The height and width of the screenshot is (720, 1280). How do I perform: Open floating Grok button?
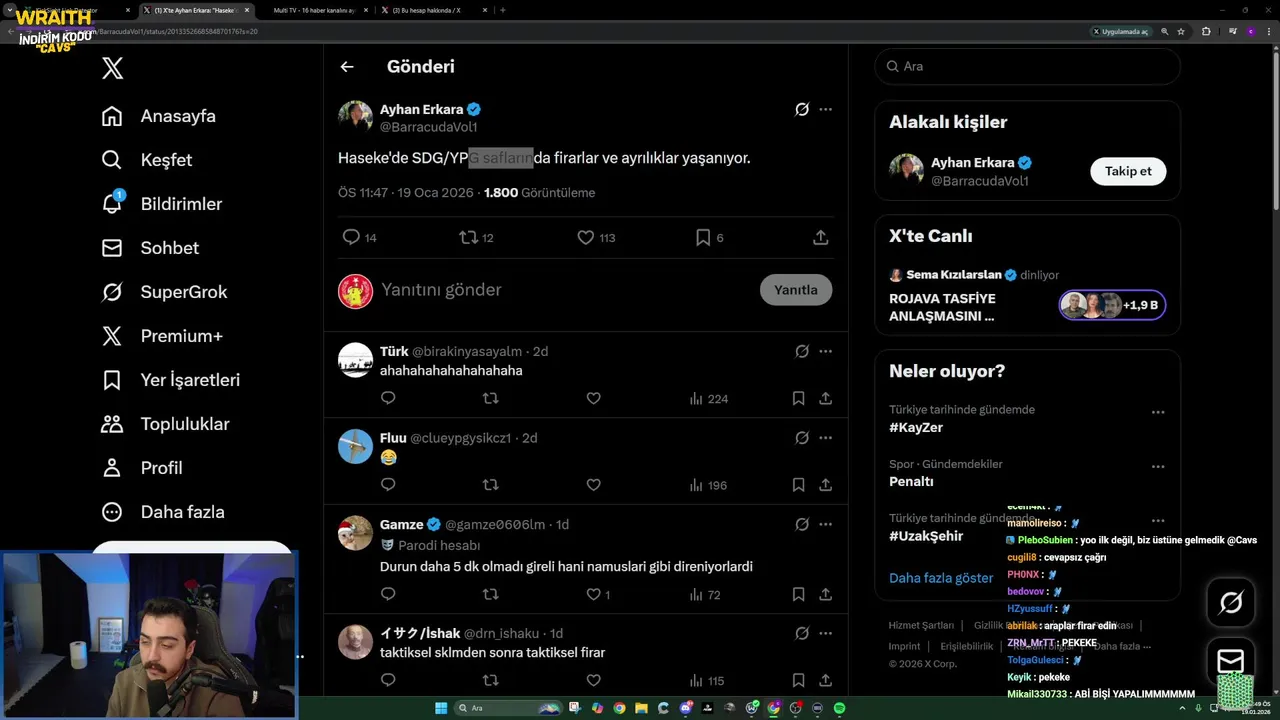point(1231,602)
